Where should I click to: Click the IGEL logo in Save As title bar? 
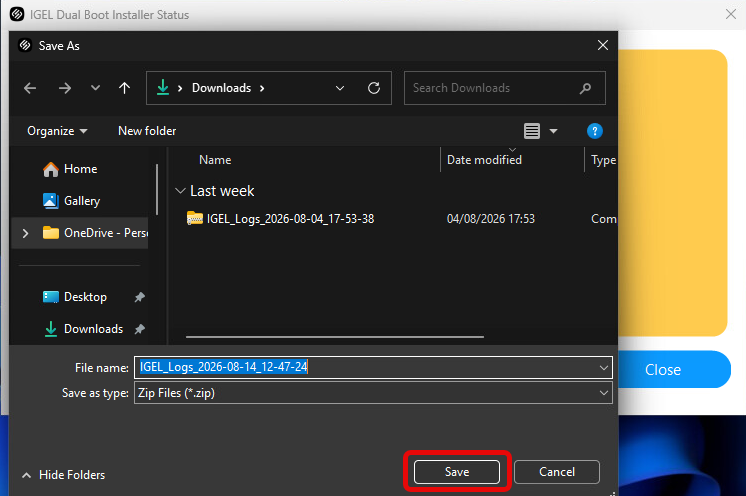coord(25,45)
